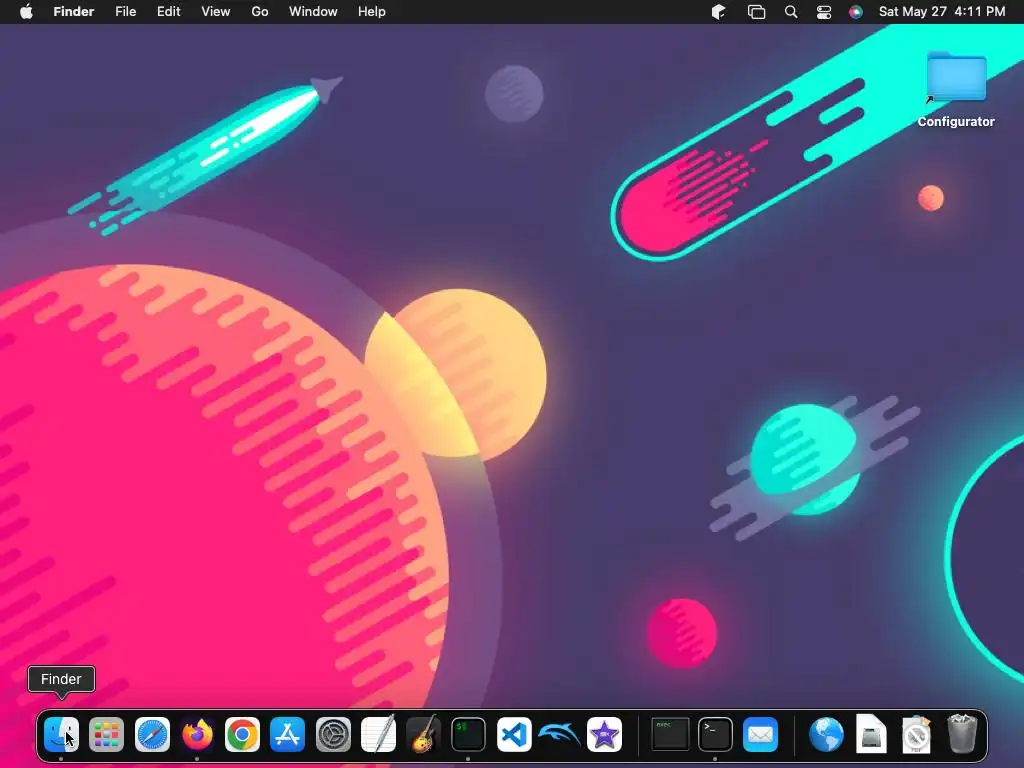The width and height of the screenshot is (1024, 768).
Task: Open Mail from the Dock
Action: pos(760,735)
